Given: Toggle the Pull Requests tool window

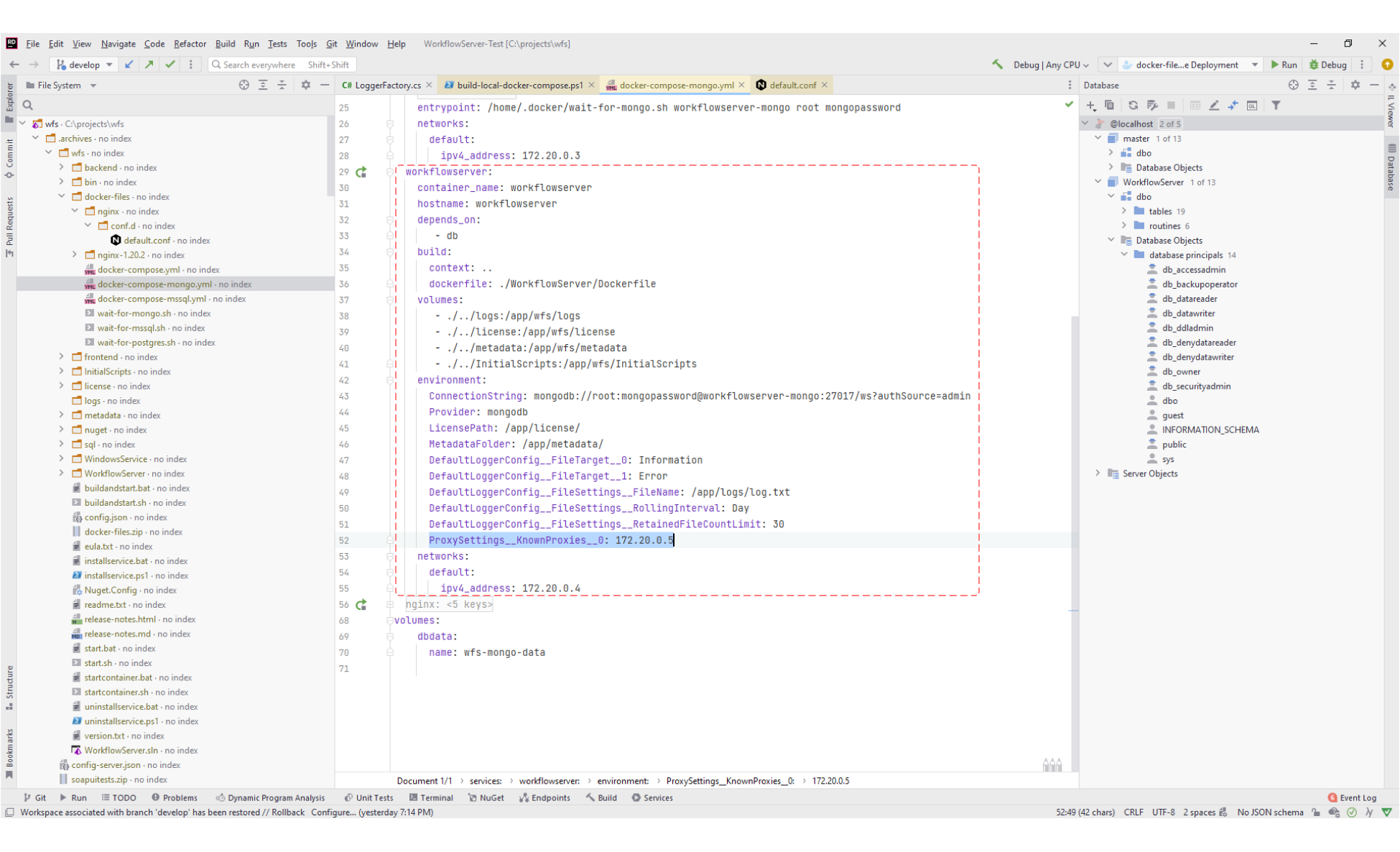Looking at the screenshot, I should [9, 227].
